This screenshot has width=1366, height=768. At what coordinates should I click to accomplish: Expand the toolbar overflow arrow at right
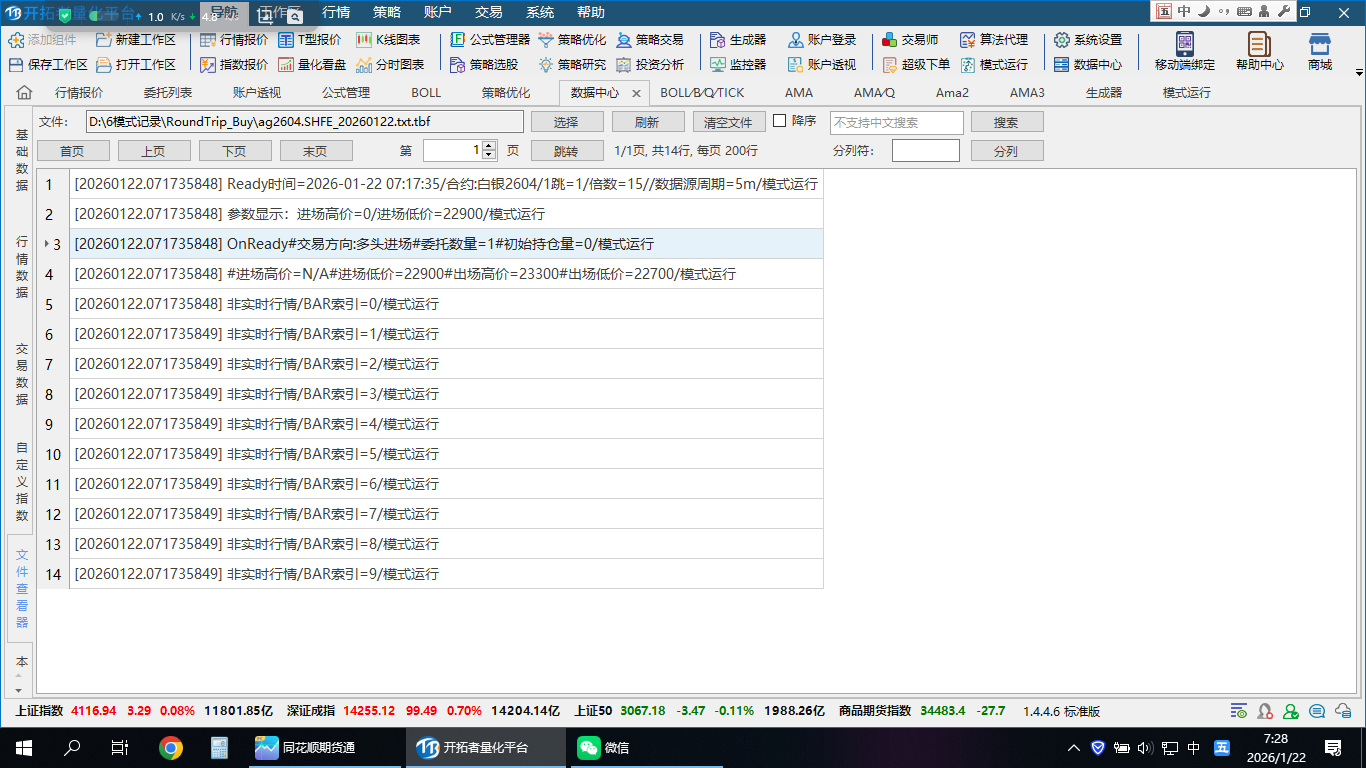(1358, 73)
